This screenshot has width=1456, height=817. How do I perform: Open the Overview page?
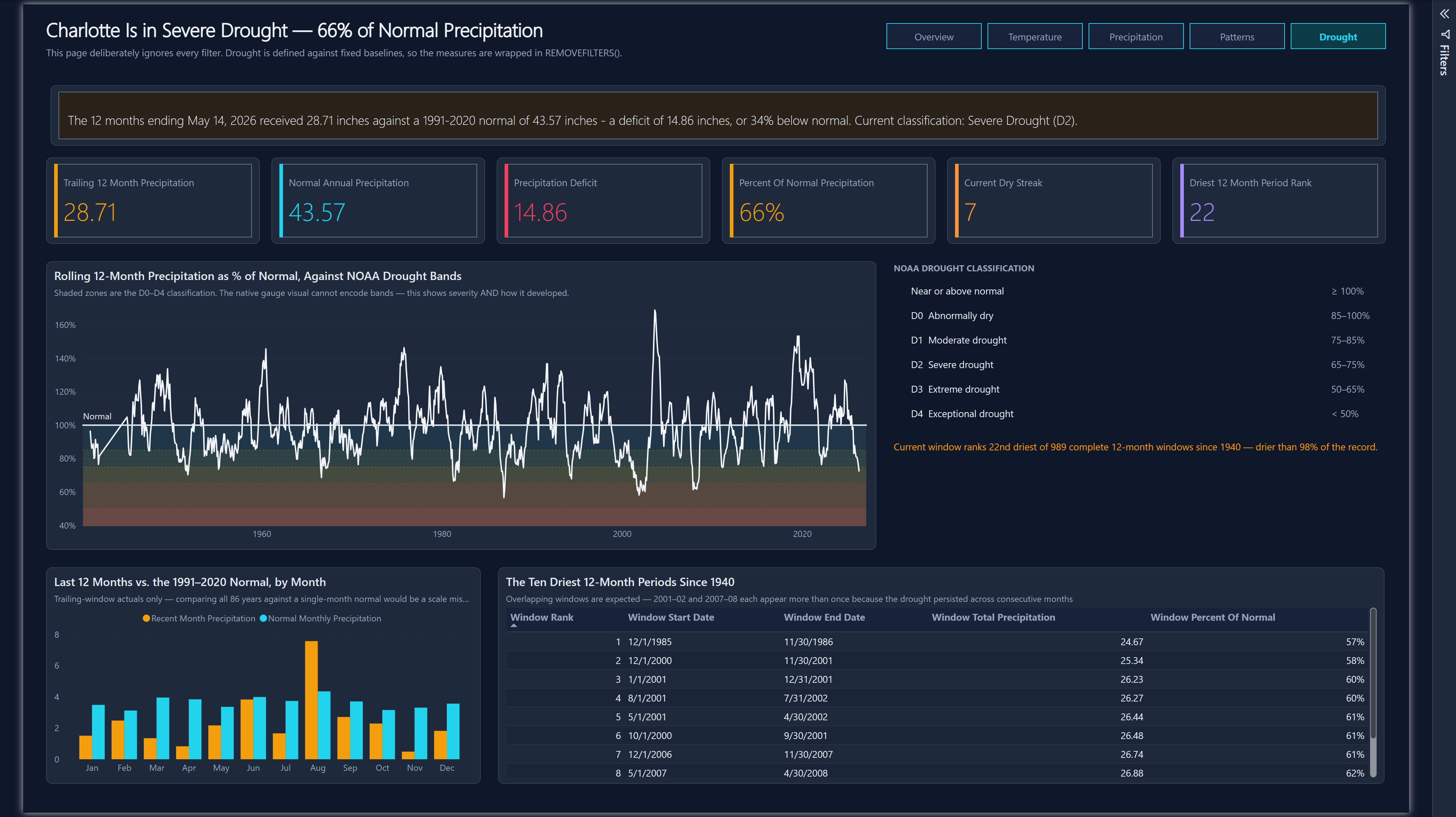[934, 37]
